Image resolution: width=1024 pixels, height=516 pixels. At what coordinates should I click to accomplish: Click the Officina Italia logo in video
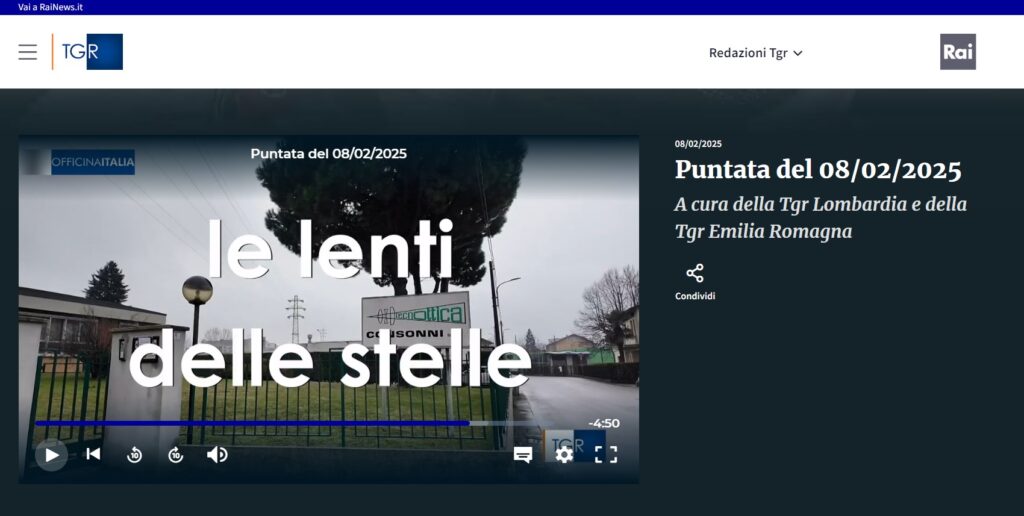click(92, 162)
